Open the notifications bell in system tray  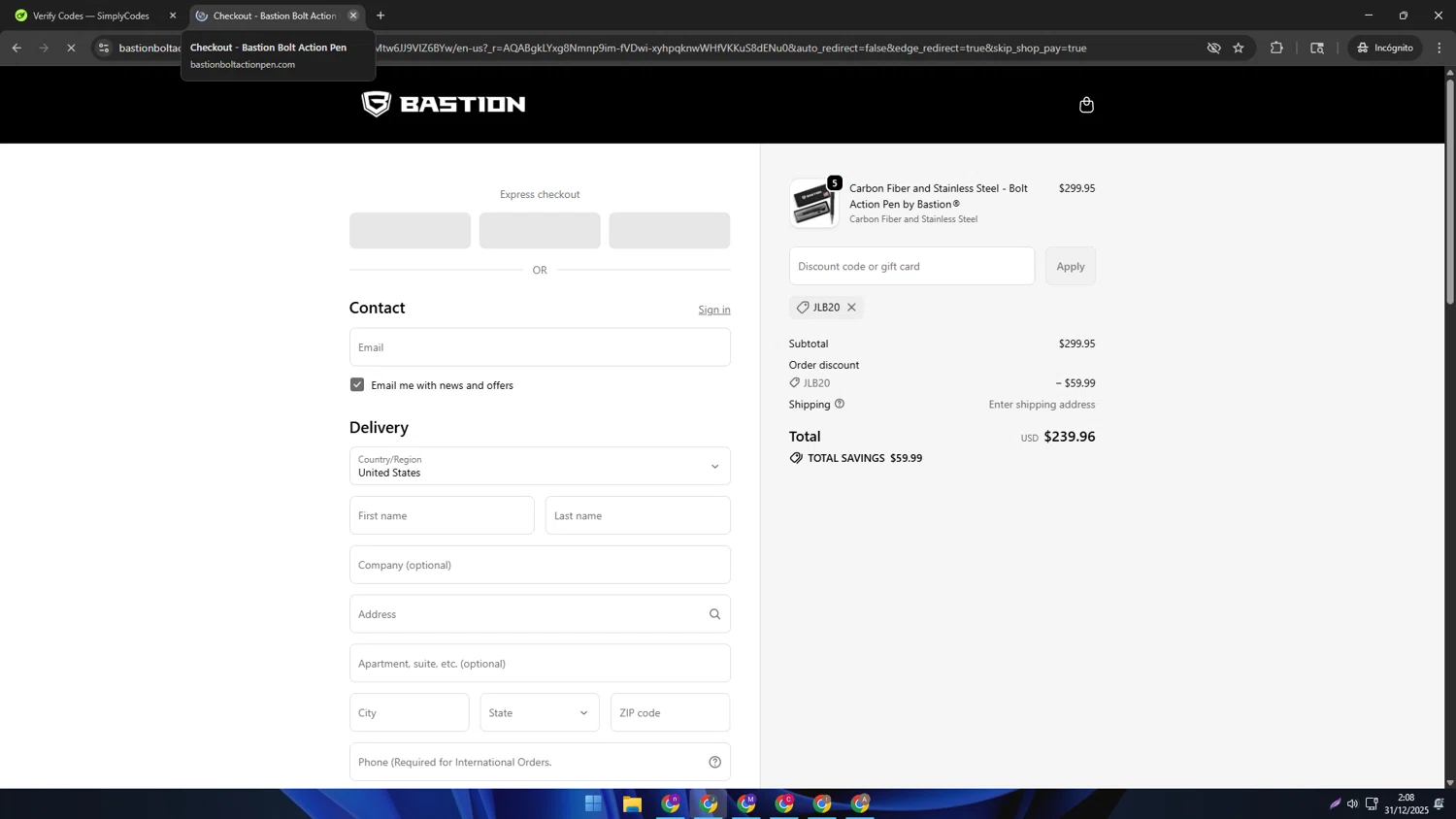point(1439,803)
